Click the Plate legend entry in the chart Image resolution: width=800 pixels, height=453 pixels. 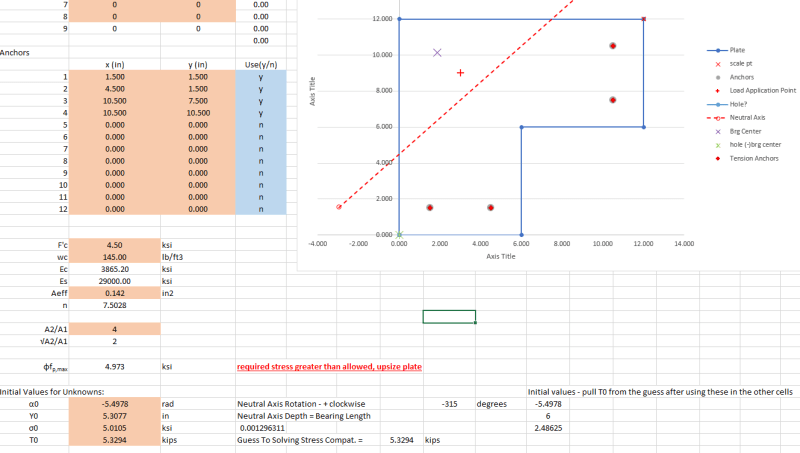(x=726, y=50)
